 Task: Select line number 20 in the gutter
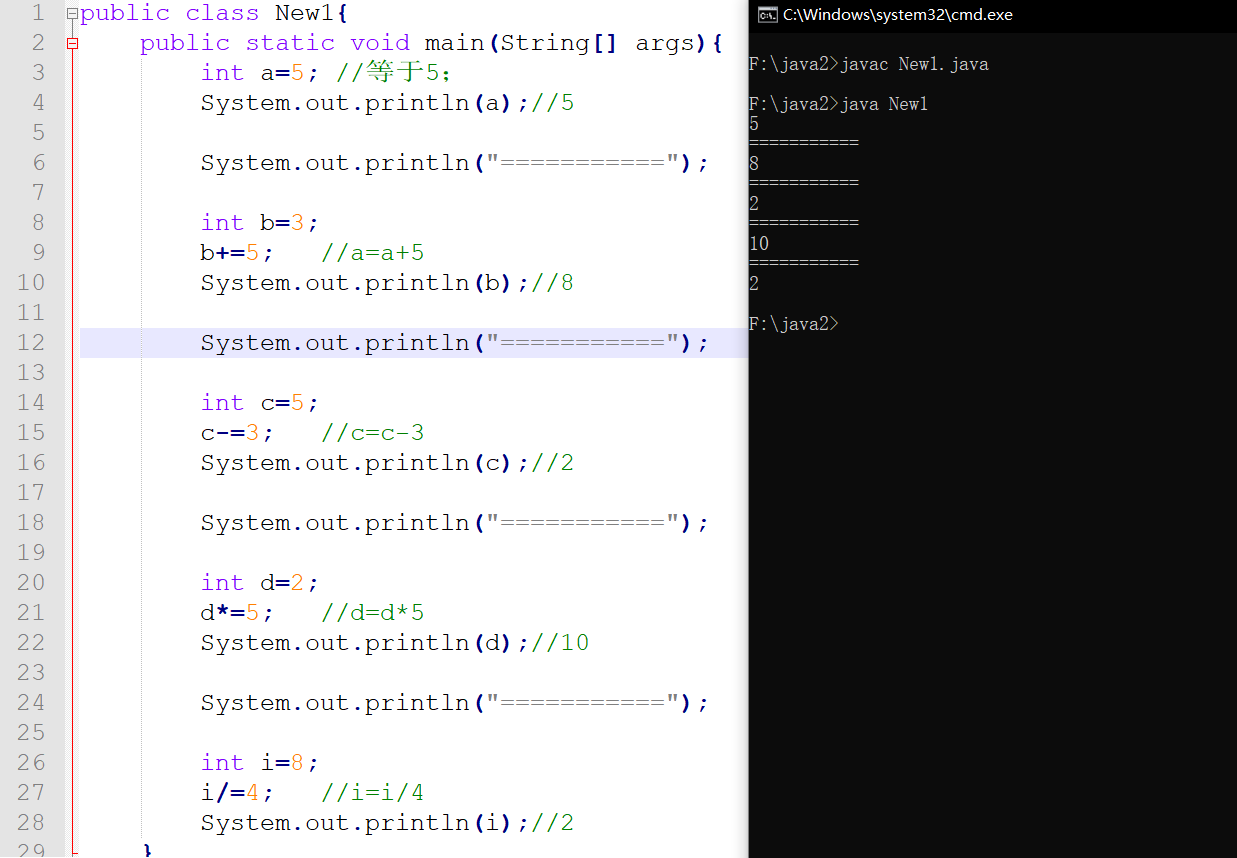click(x=31, y=583)
